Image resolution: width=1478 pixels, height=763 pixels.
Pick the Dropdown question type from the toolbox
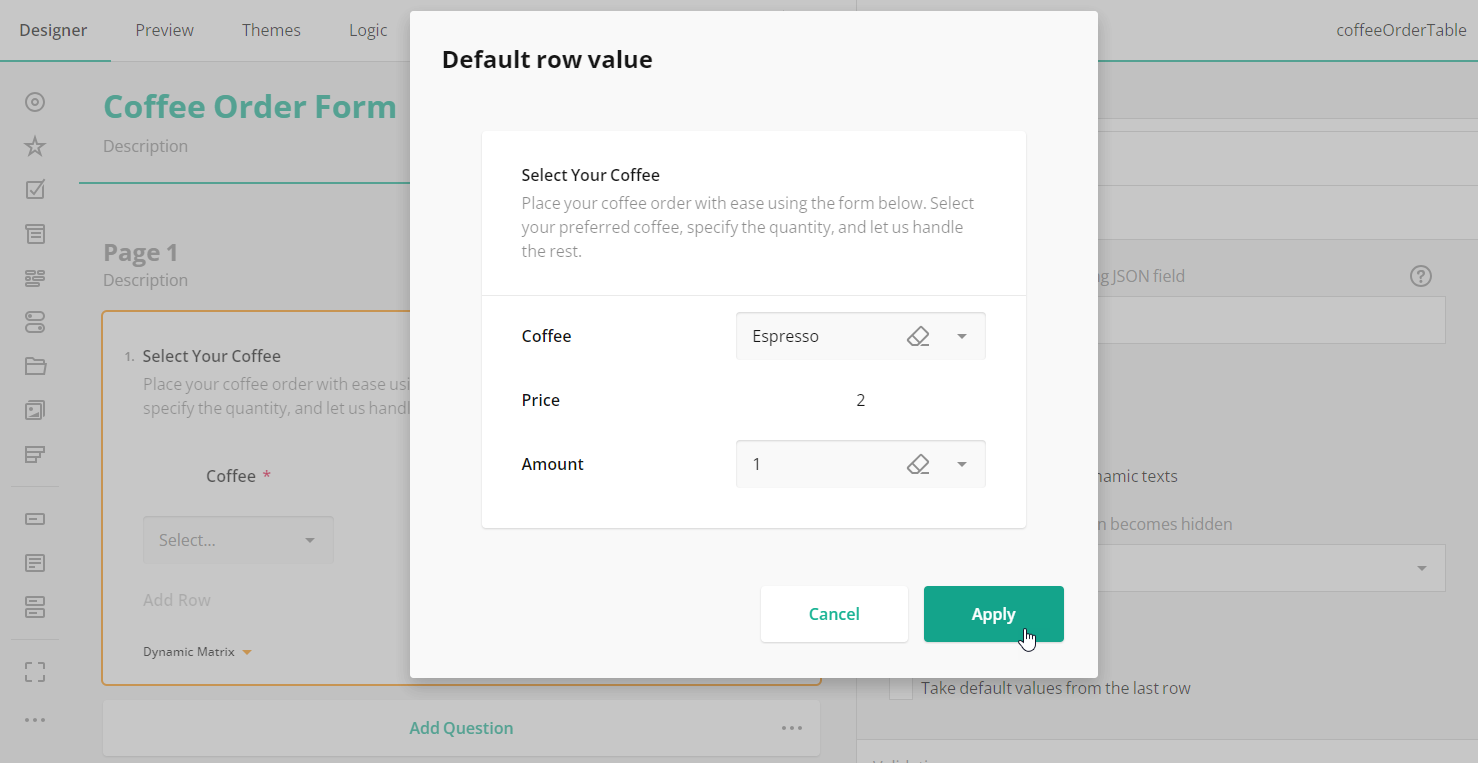click(35, 233)
